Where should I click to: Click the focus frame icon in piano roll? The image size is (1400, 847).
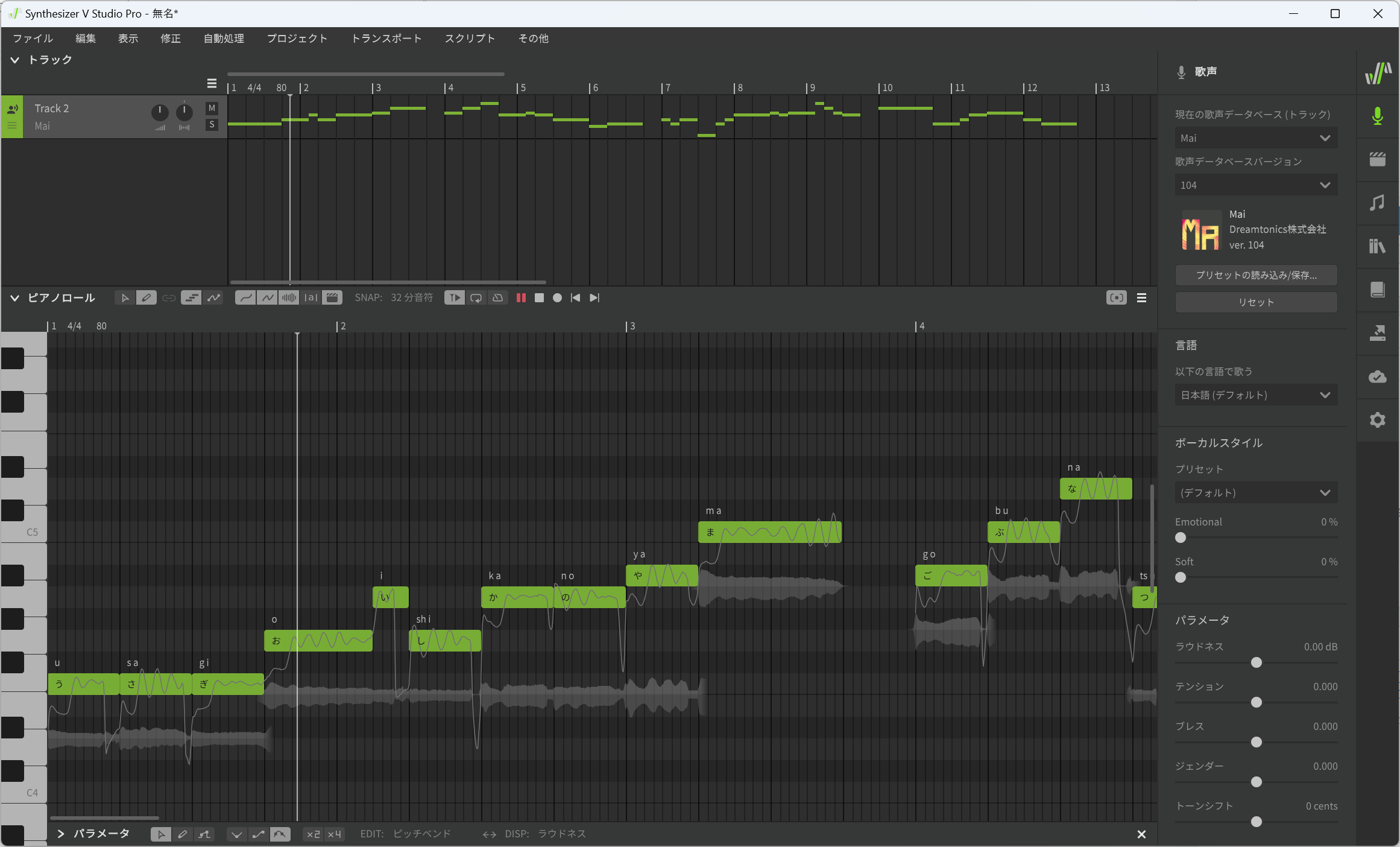(x=1117, y=298)
